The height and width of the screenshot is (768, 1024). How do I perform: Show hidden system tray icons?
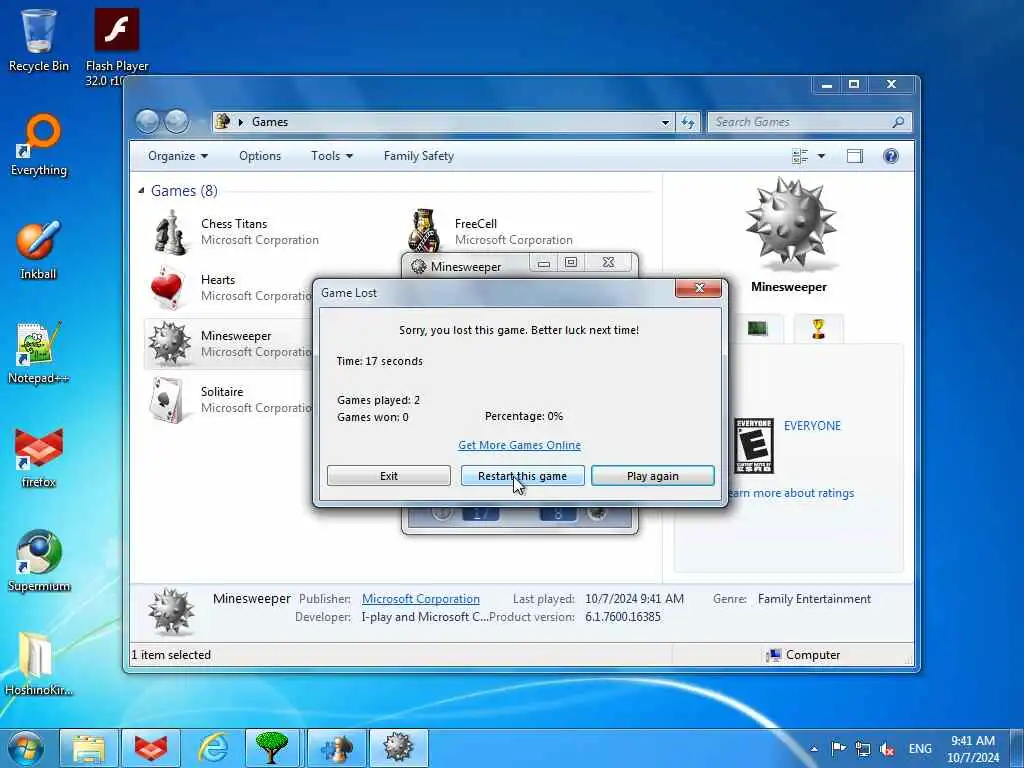[x=814, y=749]
